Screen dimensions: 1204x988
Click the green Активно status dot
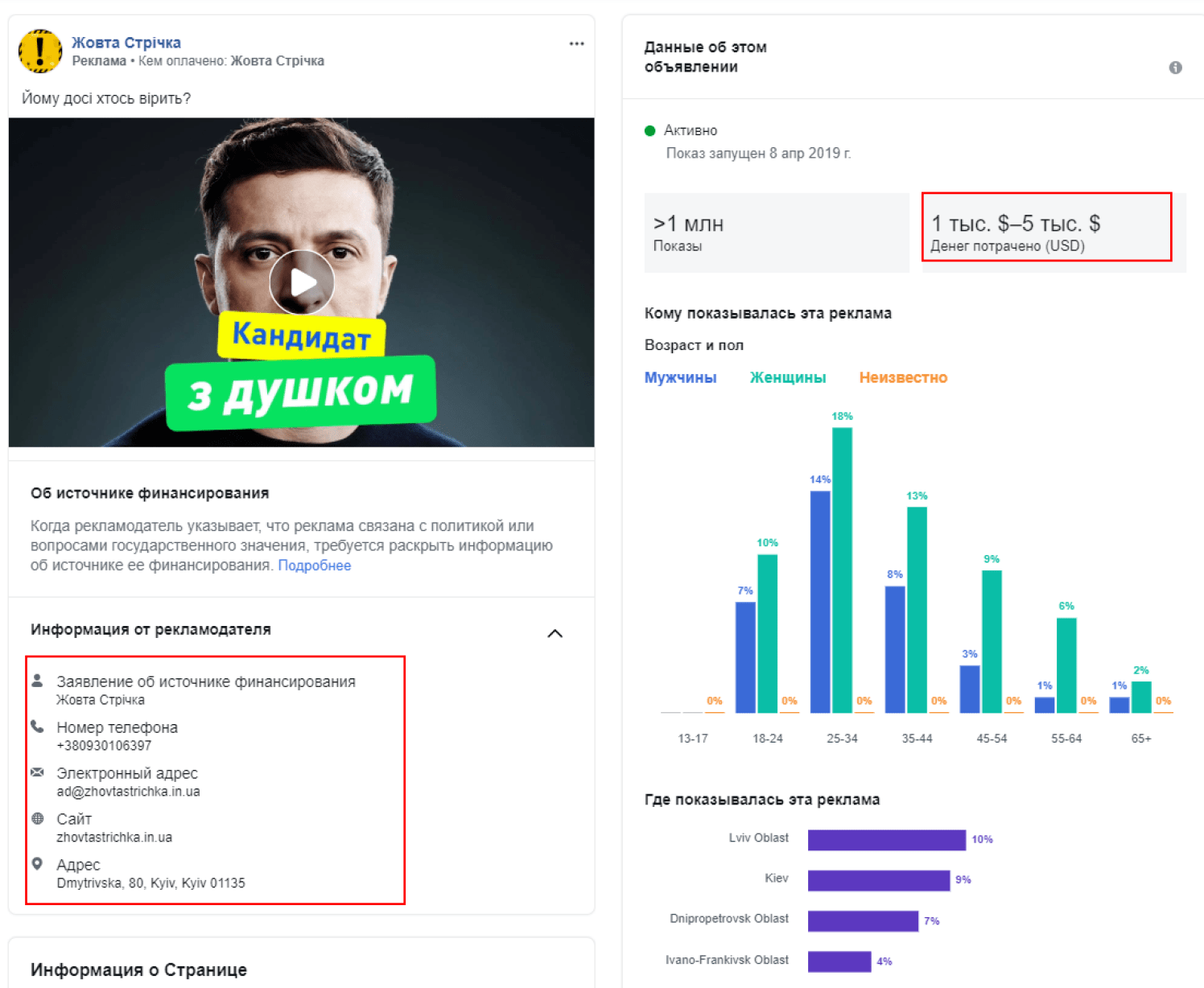coord(650,131)
